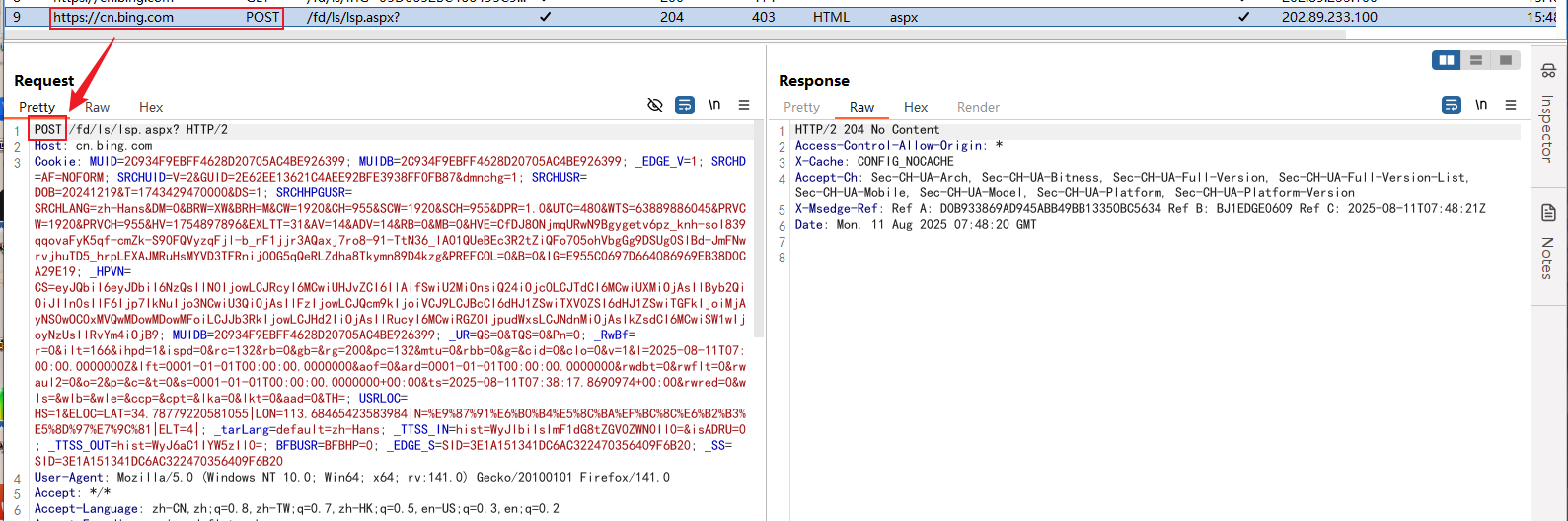This screenshot has height=521, width=1568.
Task: Click the Request panel title
Action: tap(43, 80)
